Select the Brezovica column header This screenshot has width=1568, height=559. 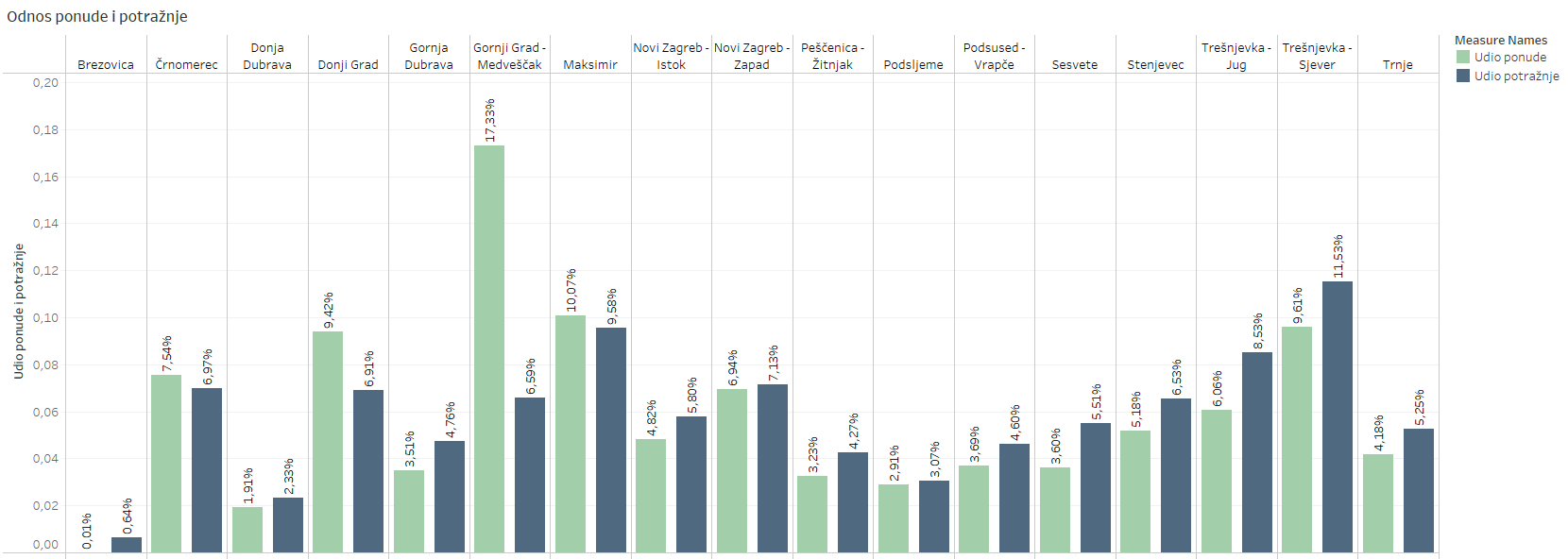106,65
